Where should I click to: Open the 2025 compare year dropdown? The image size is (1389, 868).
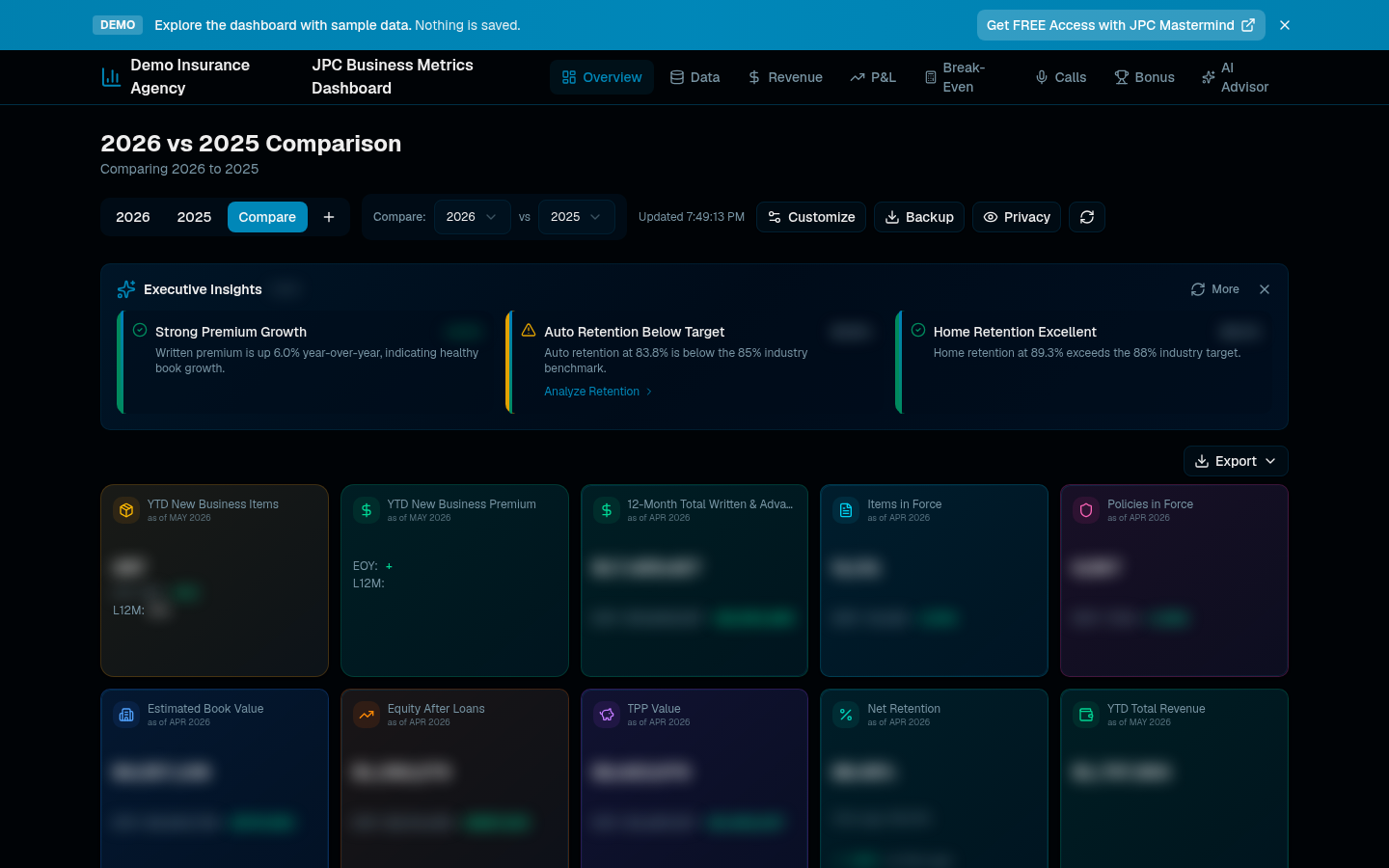(x=576, y=217)
